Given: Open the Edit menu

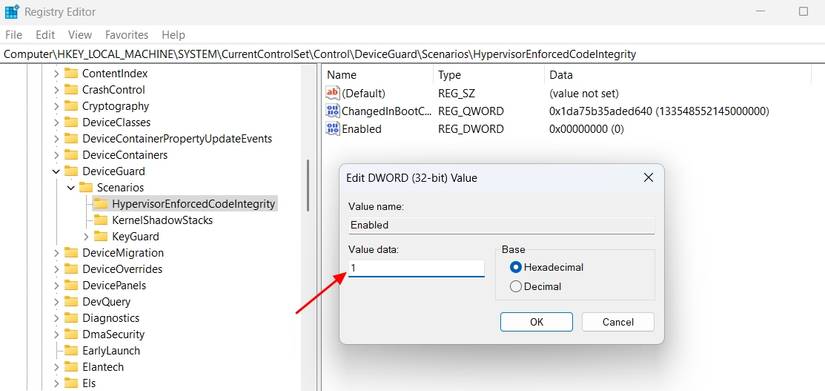Looking at the screenshot, I should pyautogui.click(x=45, y=35).
